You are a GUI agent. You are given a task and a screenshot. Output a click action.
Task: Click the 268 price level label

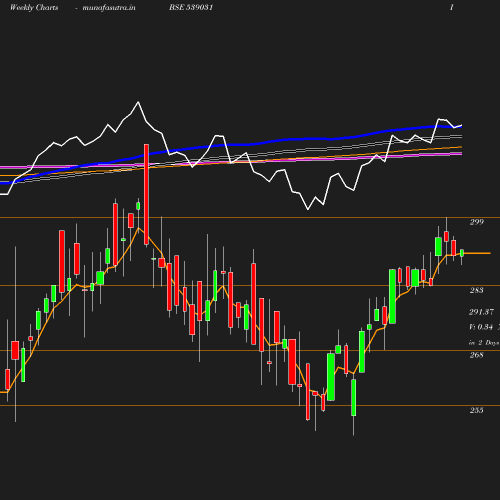477,355
